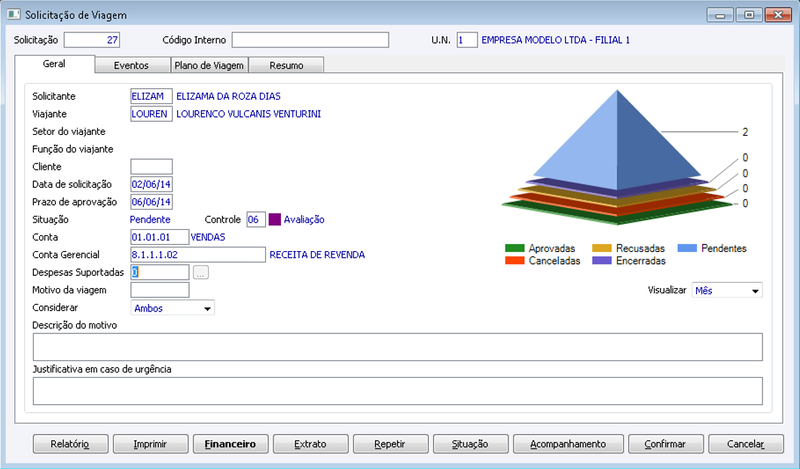Viewport: 800px width, 469px height.
Task: Click the orange Canceladas legend swatch
Action: [514, 261]
